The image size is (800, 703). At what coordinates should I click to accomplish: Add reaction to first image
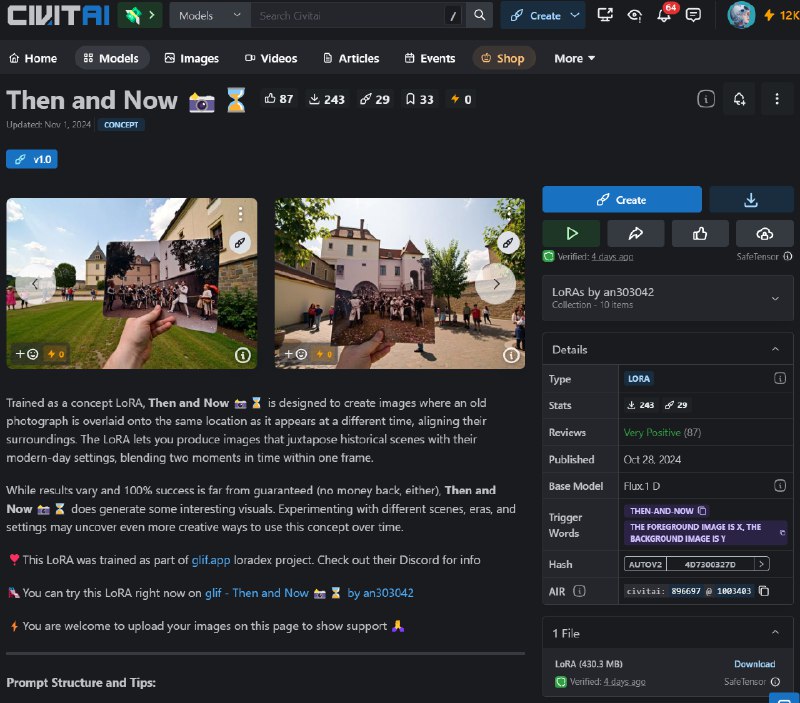(27, 354)
